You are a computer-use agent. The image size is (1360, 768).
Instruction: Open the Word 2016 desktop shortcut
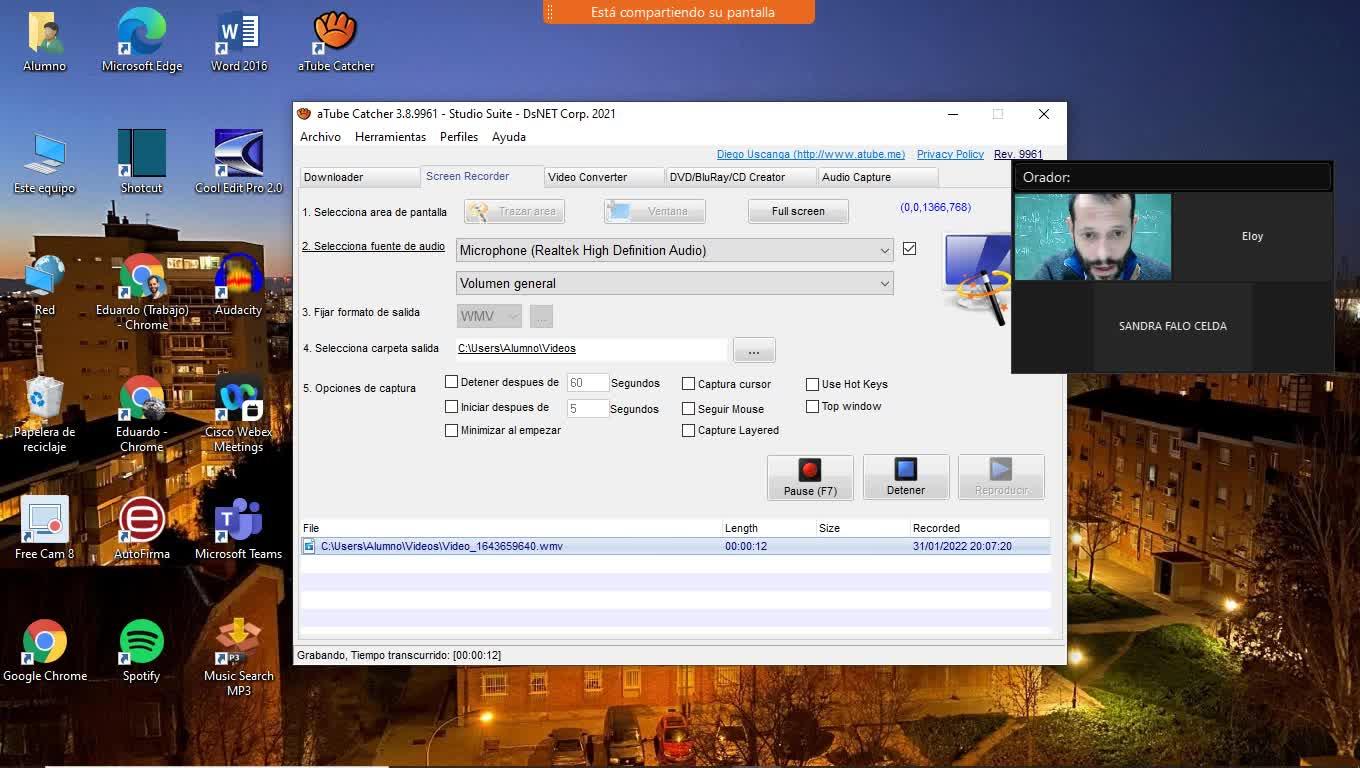[x=239, y=41]
